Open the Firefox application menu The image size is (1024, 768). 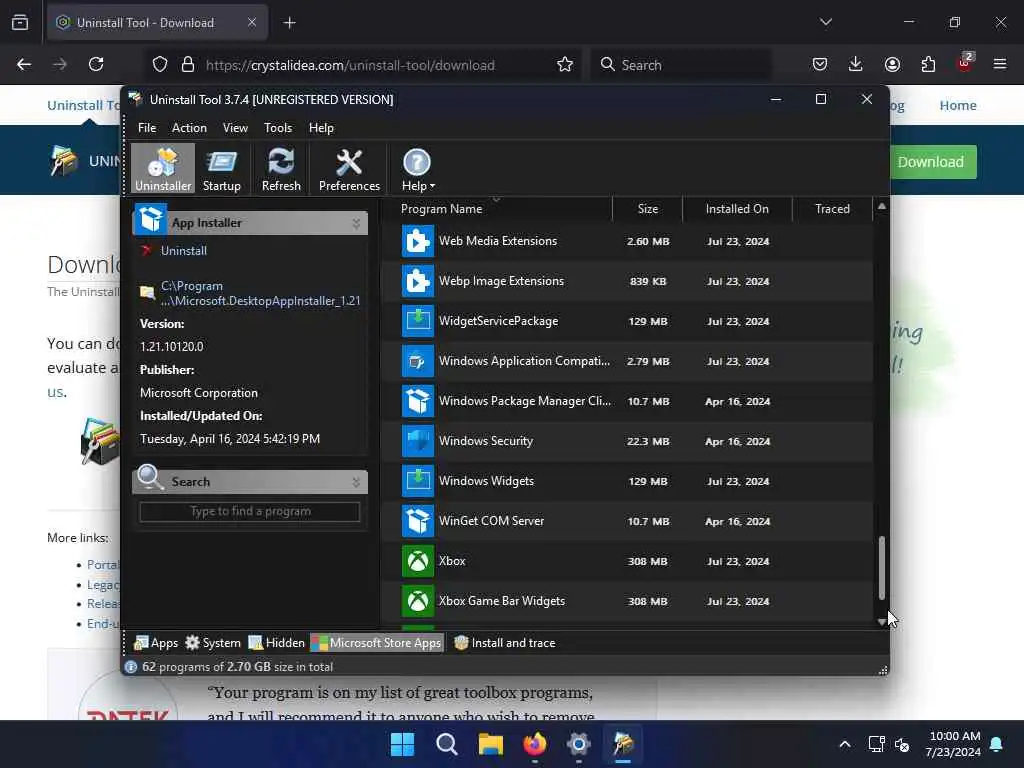1000,64
